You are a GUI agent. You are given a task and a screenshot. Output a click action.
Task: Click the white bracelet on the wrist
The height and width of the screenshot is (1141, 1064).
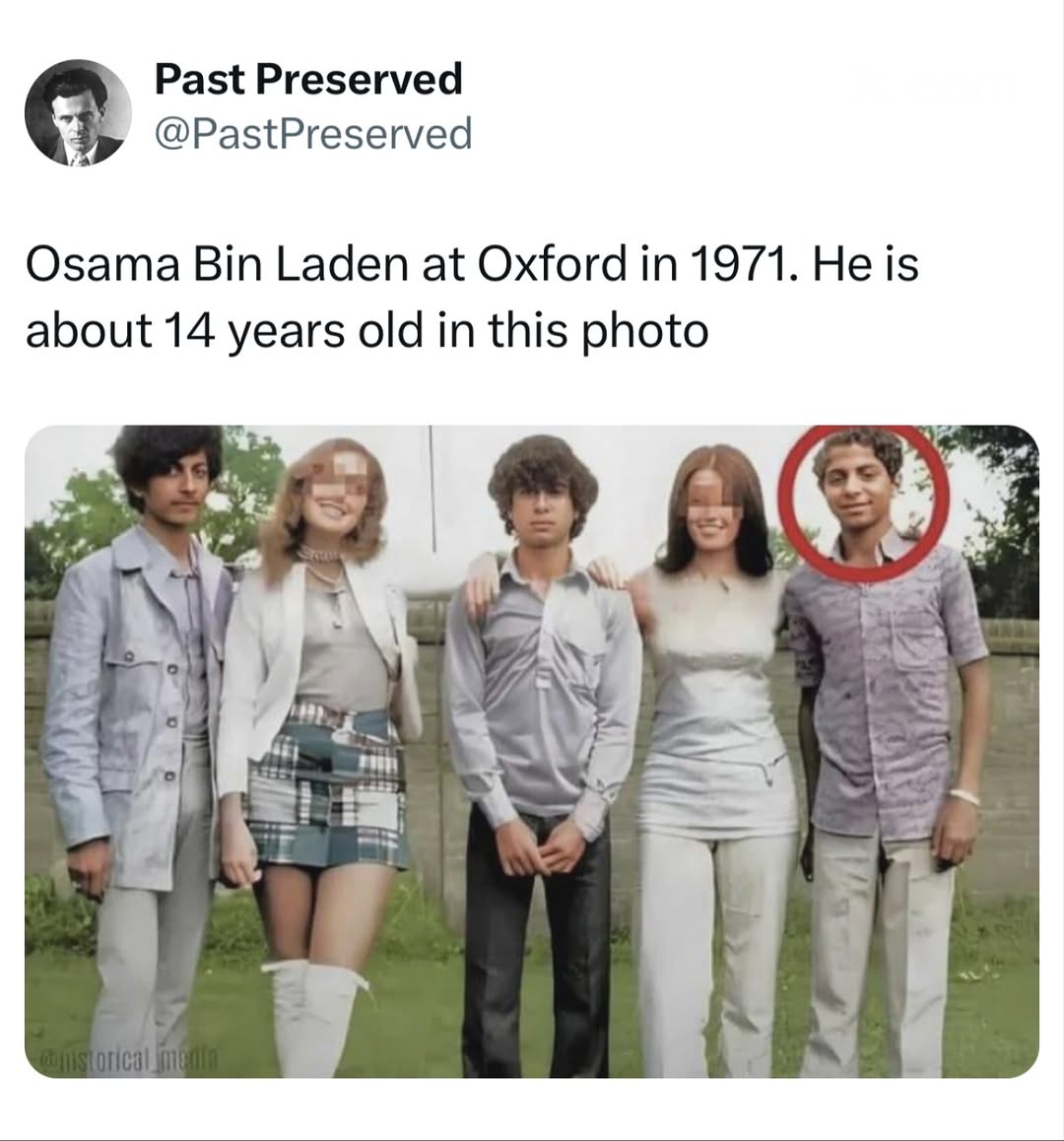(x=964, y=795)
